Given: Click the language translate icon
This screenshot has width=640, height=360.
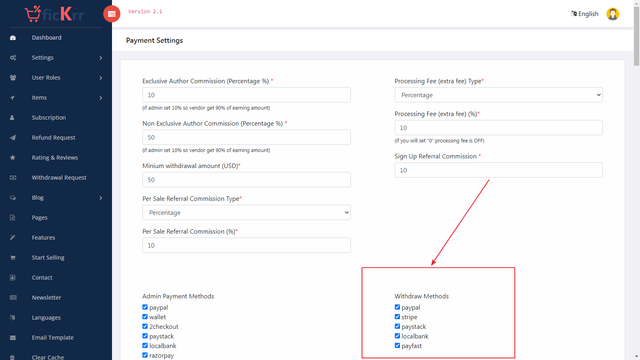Looking at the screenshot, I should tap(574, 13).
